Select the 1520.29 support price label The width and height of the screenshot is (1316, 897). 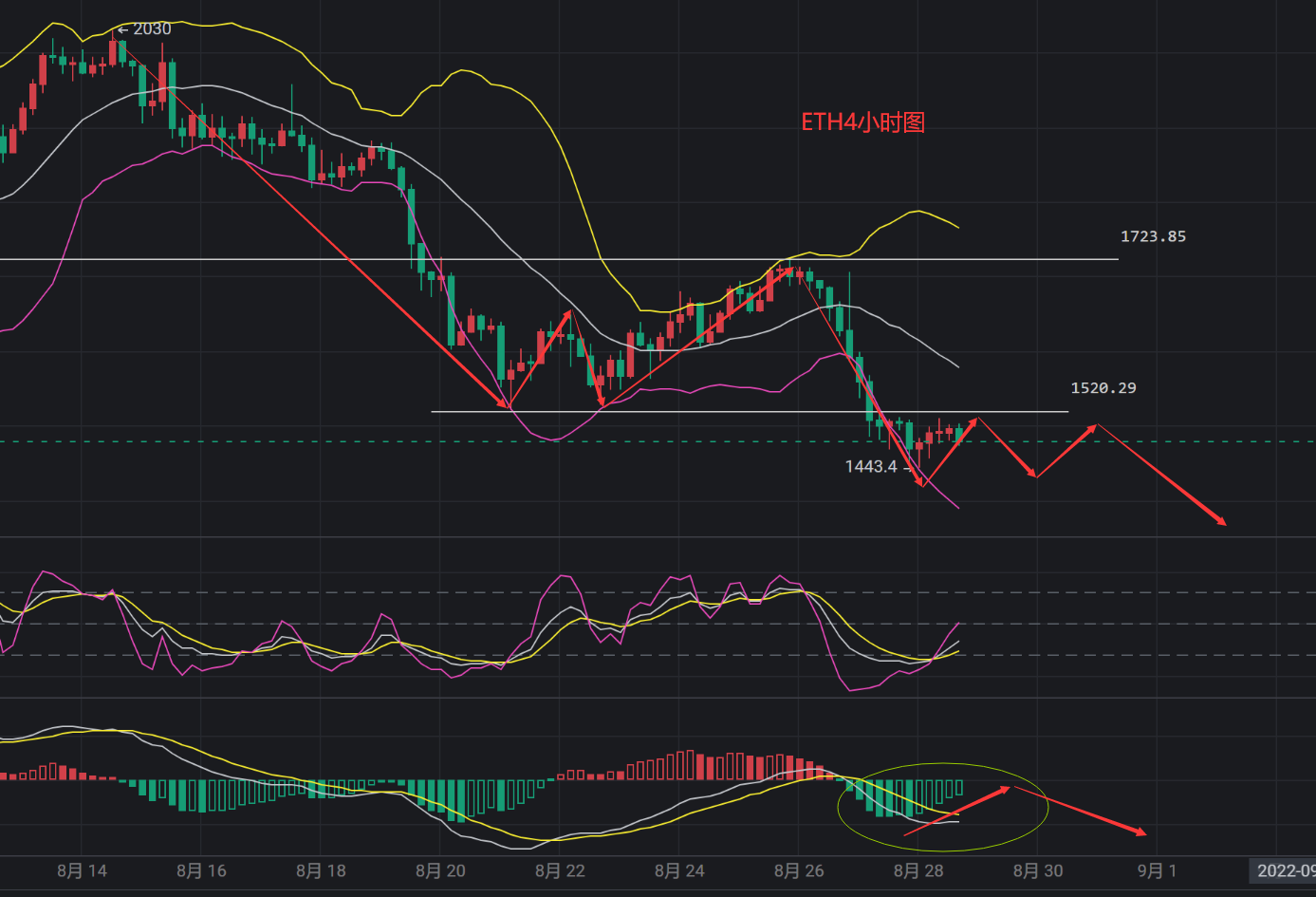click(x=1103, y=388)
